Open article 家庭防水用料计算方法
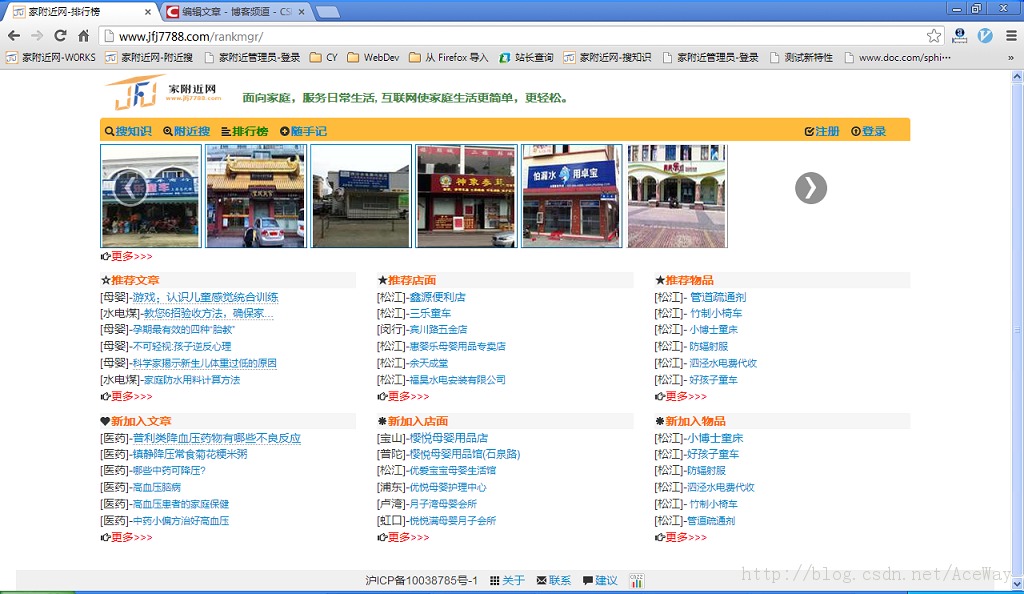 pyautogui.click(x=191, y=380)
